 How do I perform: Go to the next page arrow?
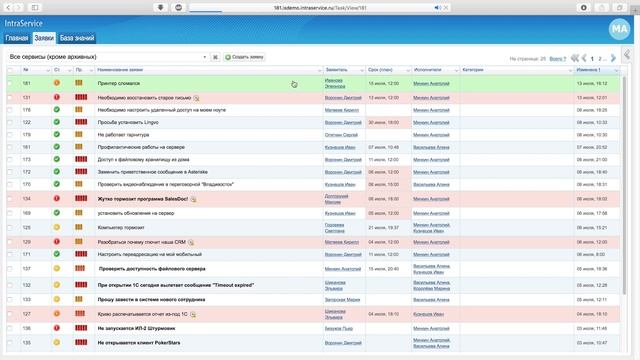click(x=613, y=58)
